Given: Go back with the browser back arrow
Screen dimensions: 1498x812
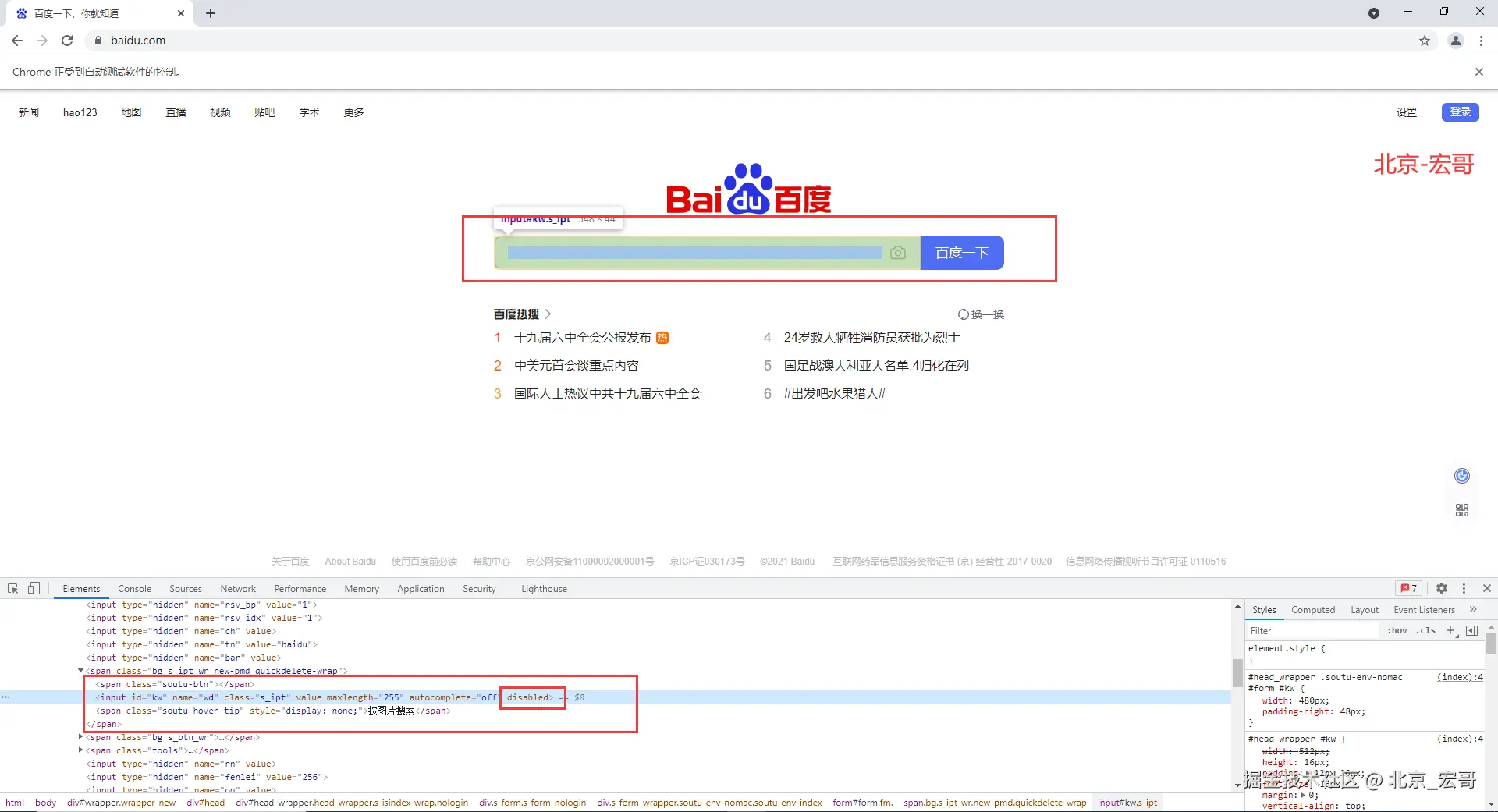Looking at the screenshot, I should point(17,41).
